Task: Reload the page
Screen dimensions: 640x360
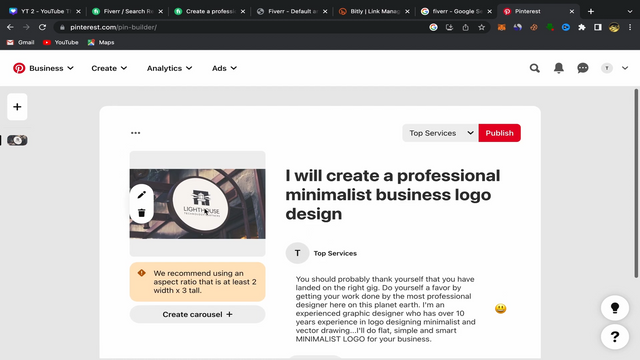Action: click(x=42, y=27)
